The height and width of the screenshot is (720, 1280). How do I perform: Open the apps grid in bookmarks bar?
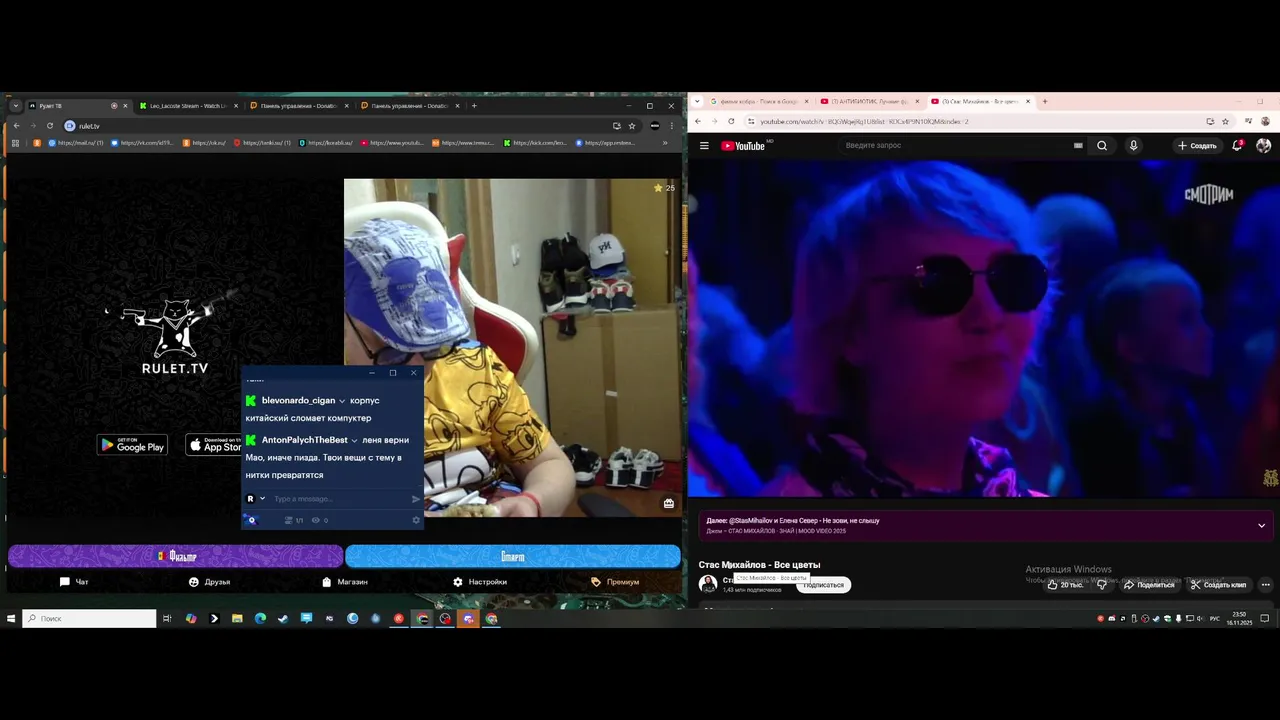coord(15,143)
